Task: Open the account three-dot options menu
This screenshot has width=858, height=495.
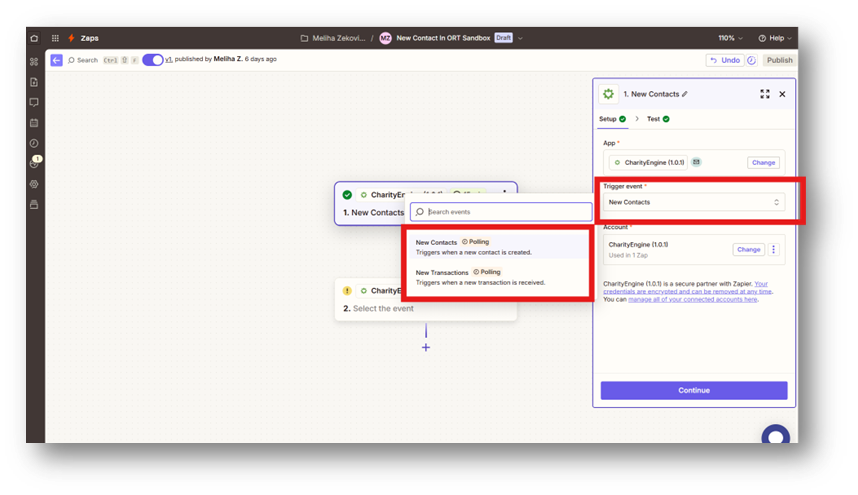Action: pyautogui.click(x=773, y=249)
